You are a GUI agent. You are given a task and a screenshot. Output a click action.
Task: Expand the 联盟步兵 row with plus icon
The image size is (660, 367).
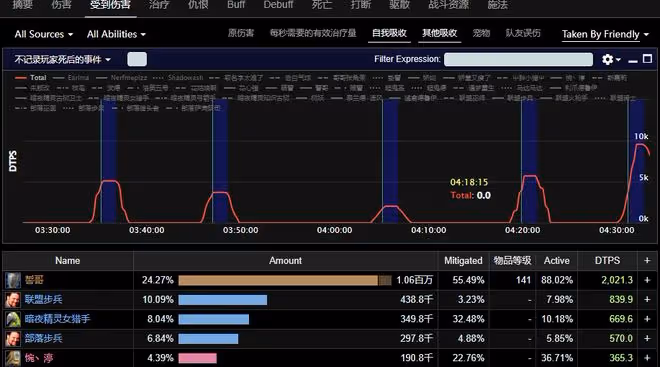tap(647, 299)
